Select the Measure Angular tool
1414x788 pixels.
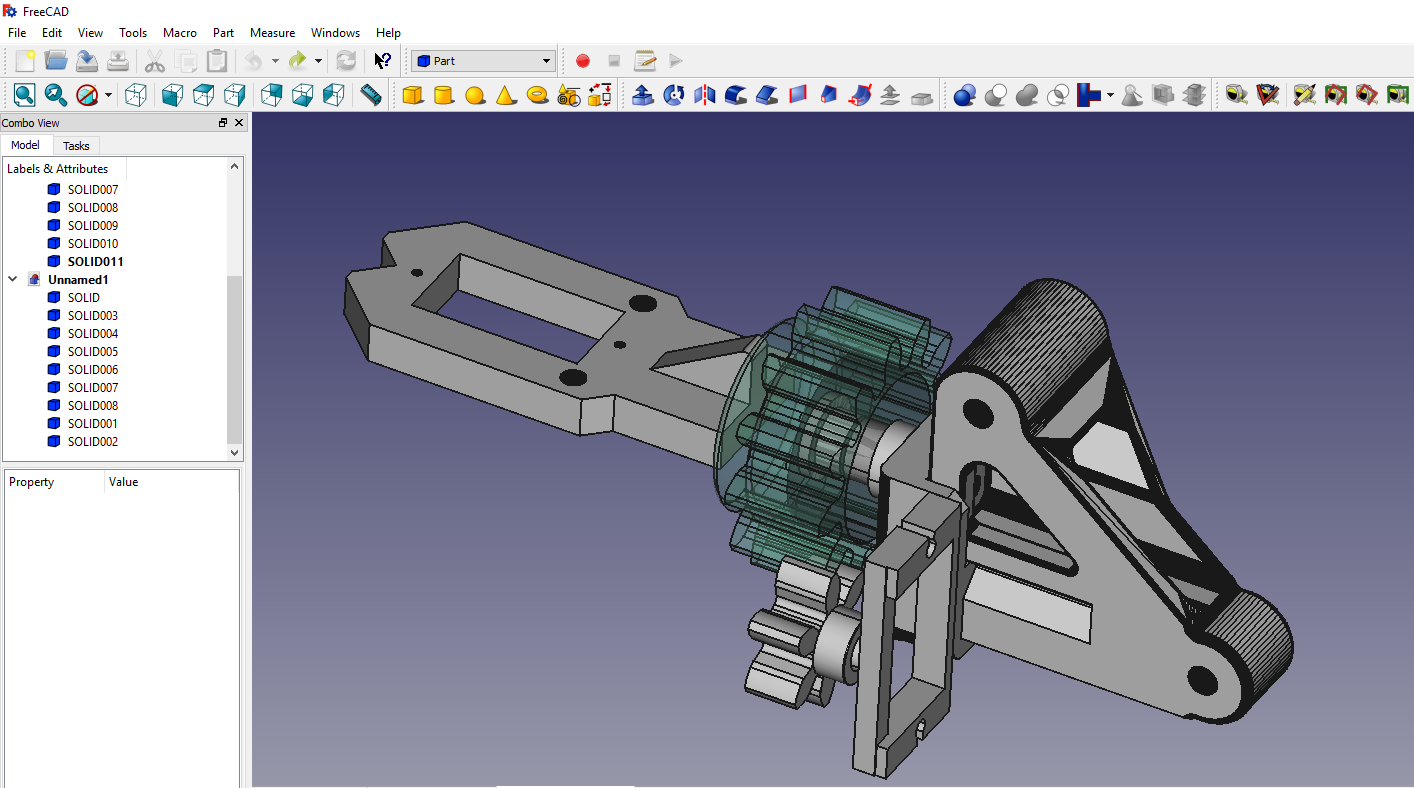coord(1268,95)
